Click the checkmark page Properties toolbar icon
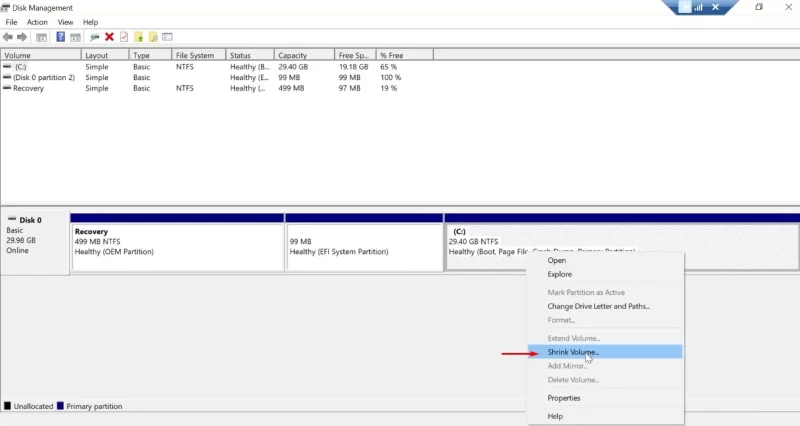This screenshot has width=800, height=426. 124,37
